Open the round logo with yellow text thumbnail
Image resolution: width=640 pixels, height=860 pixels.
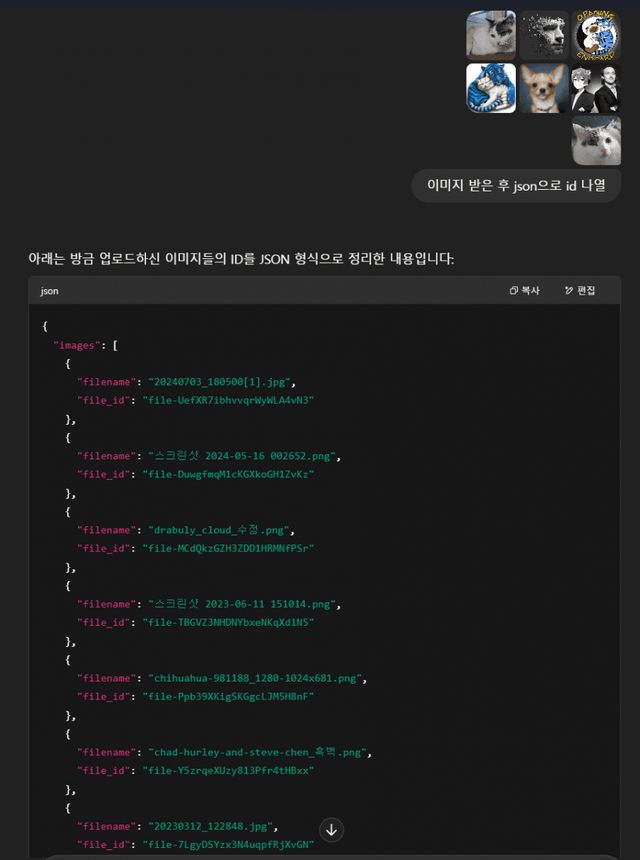pos(596,35)
